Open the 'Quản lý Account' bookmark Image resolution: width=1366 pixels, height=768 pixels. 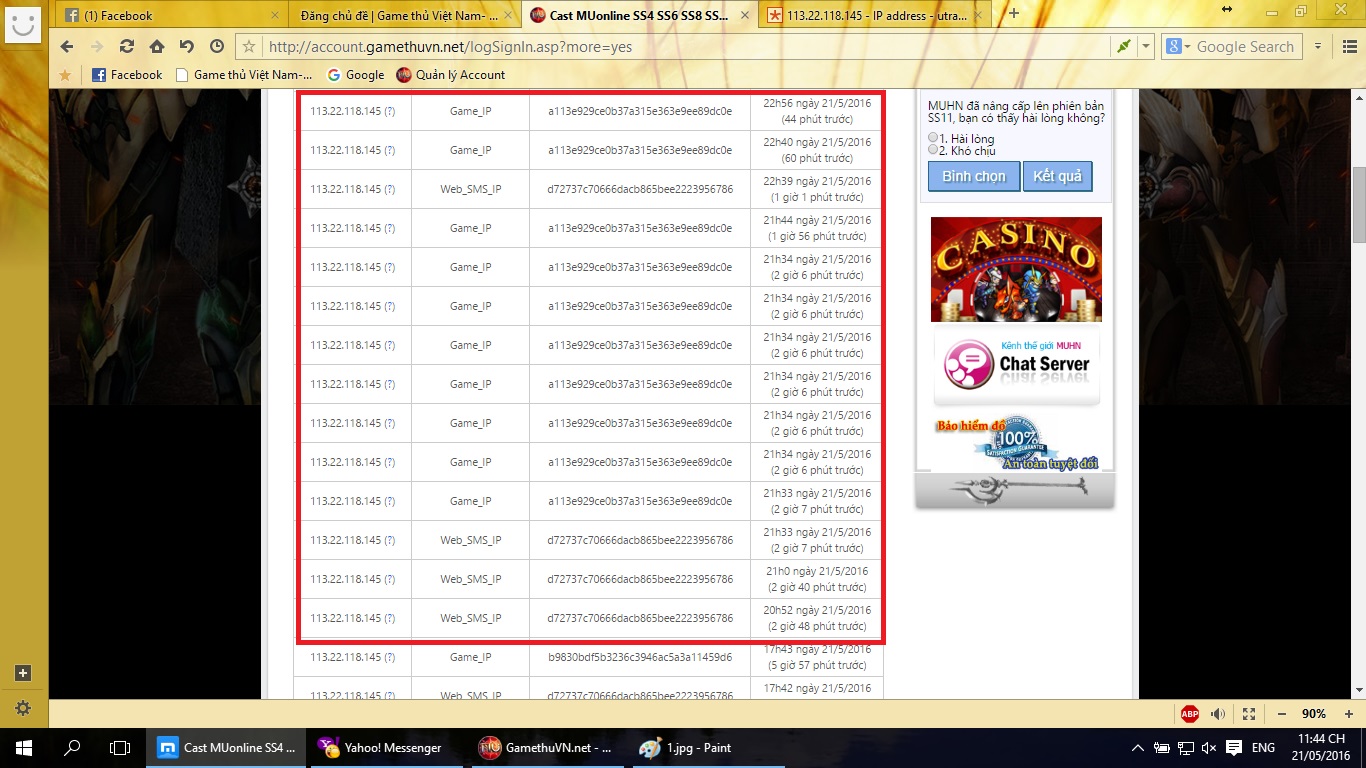point(451,75)
